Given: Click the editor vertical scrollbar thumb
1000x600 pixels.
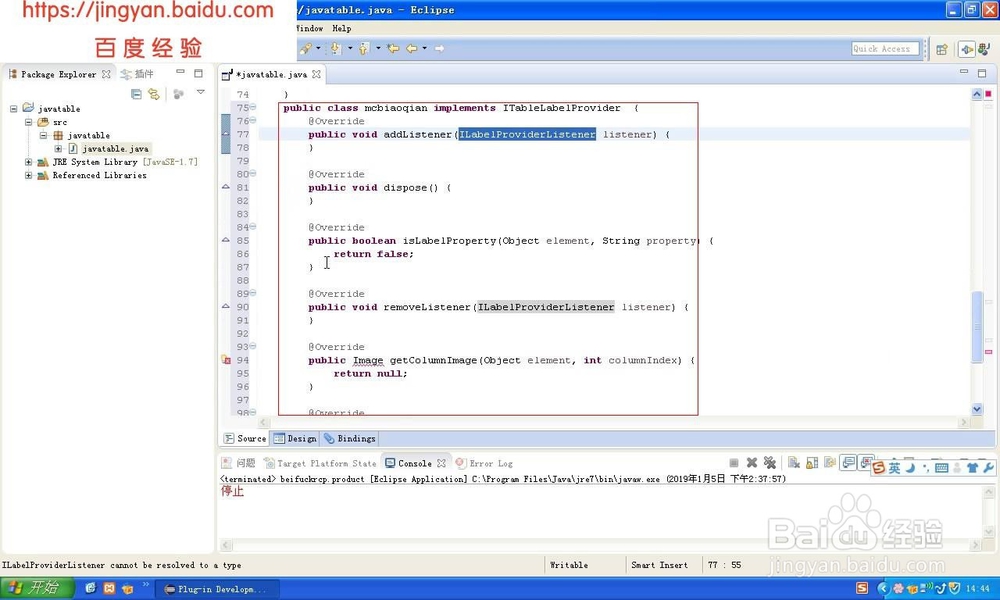Looking at the screenshot, I should [977, 326].
